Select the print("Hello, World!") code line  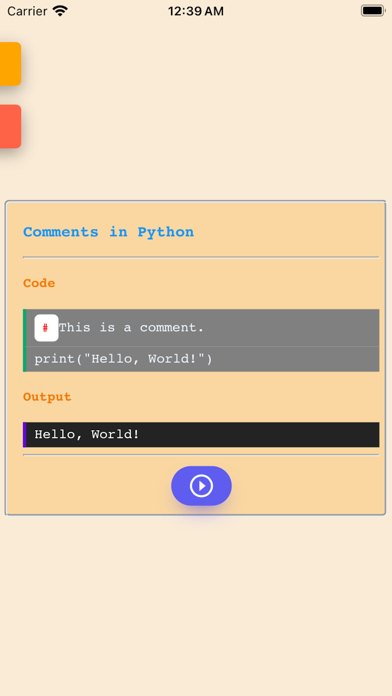pyautogui.click(x=123, y=359)
